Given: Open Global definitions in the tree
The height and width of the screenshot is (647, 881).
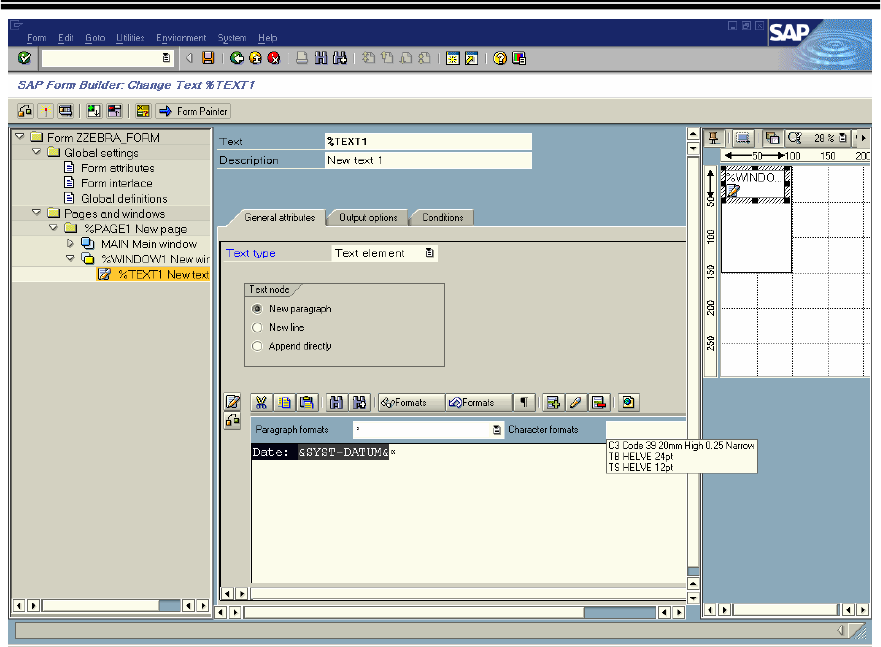Looking at the screenshot, I should coord(124,199).
